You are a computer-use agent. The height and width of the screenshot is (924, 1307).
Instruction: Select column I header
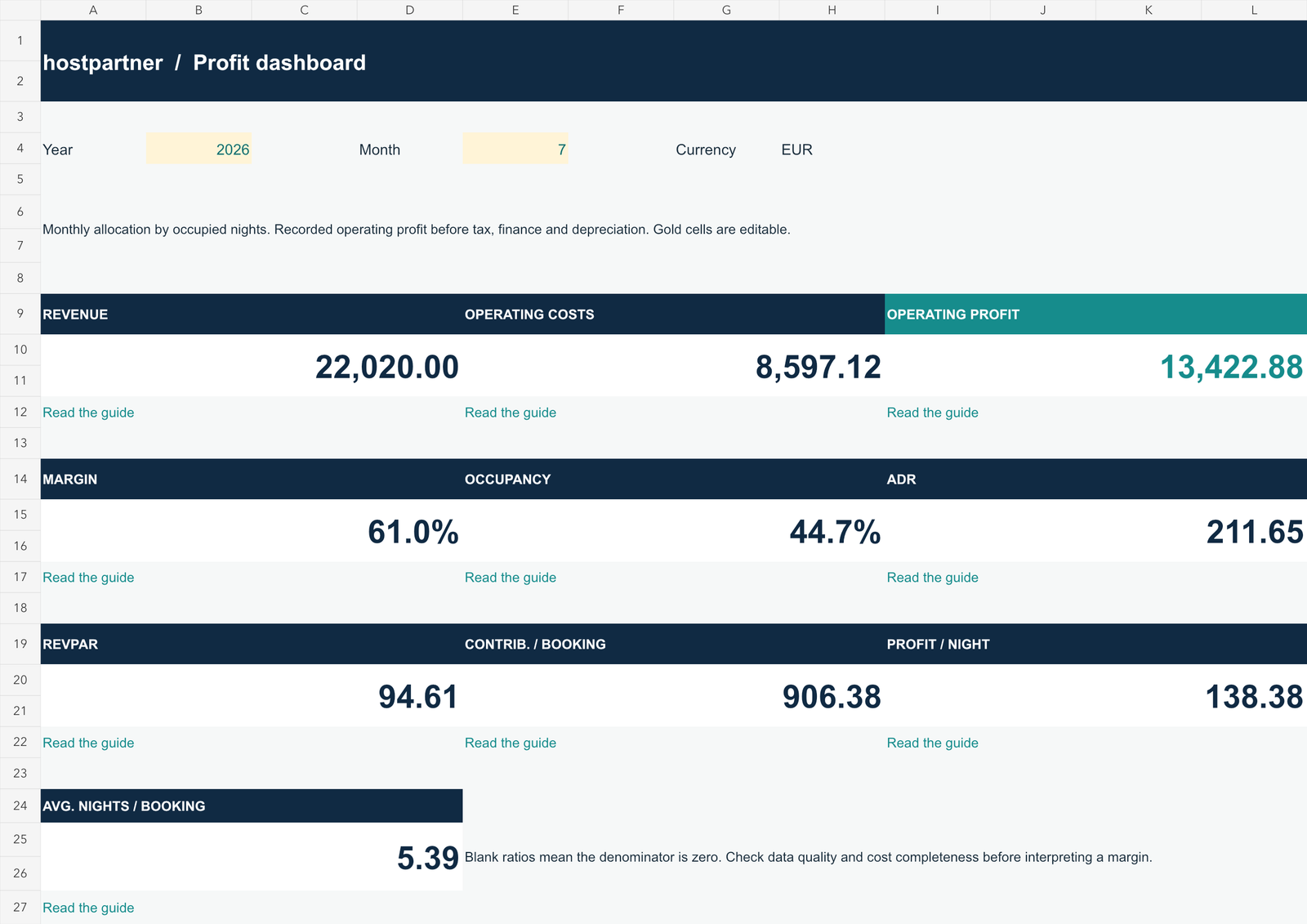(937, 10)
